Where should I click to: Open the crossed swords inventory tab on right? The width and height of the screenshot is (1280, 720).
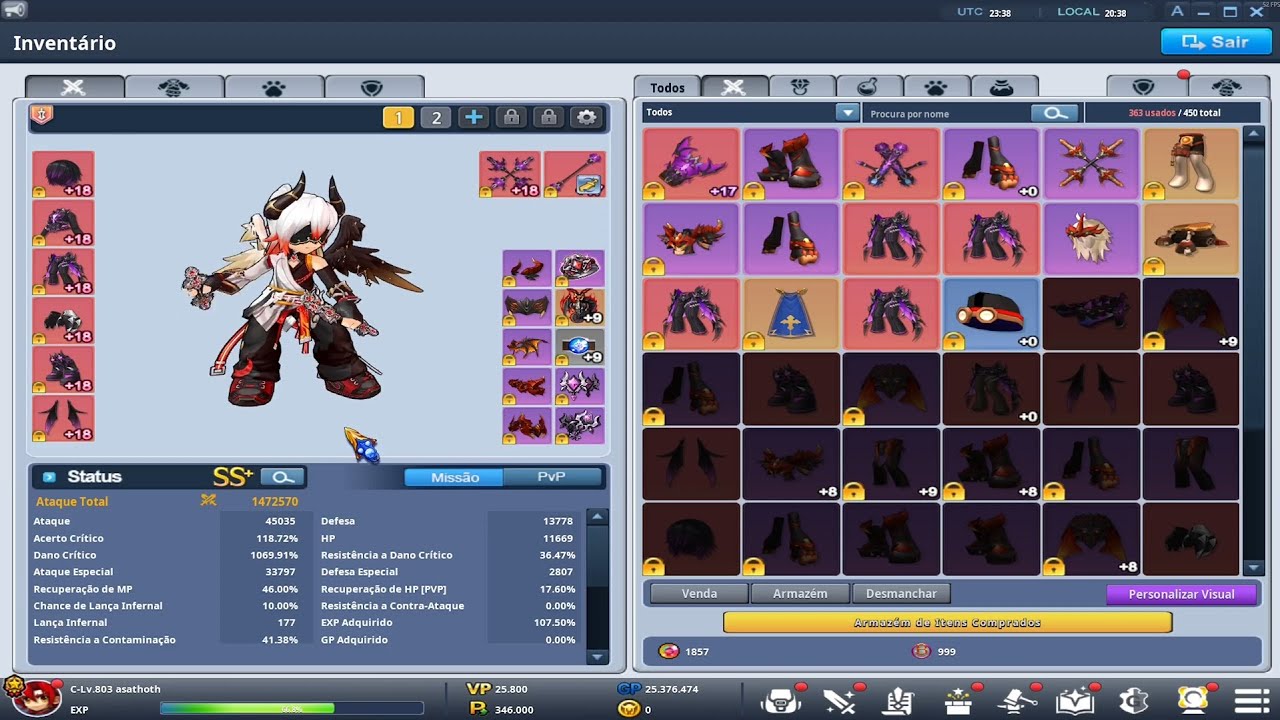pyautogui.click(x=734, y=87)
